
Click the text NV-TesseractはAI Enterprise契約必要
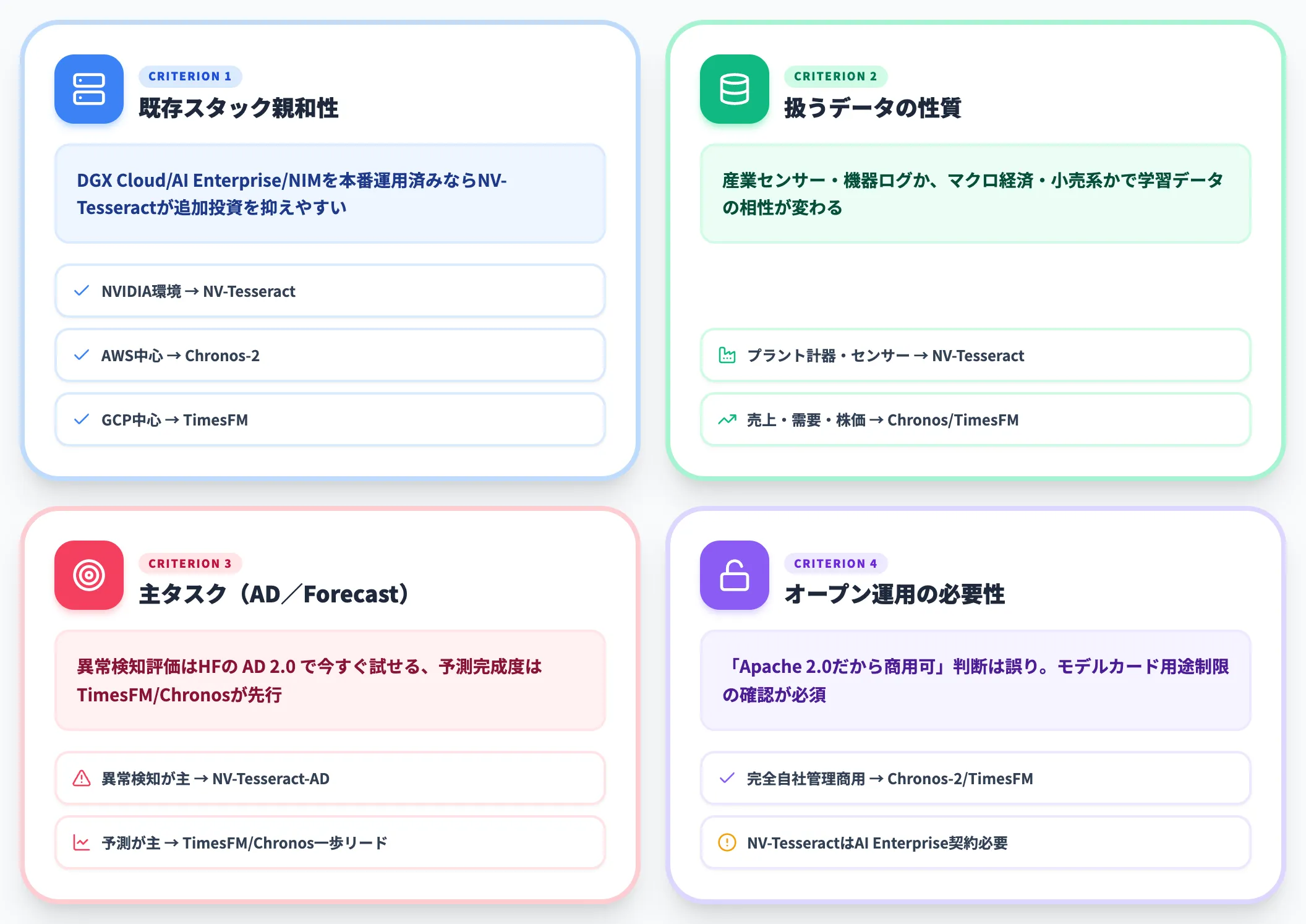tap(877, 843)
